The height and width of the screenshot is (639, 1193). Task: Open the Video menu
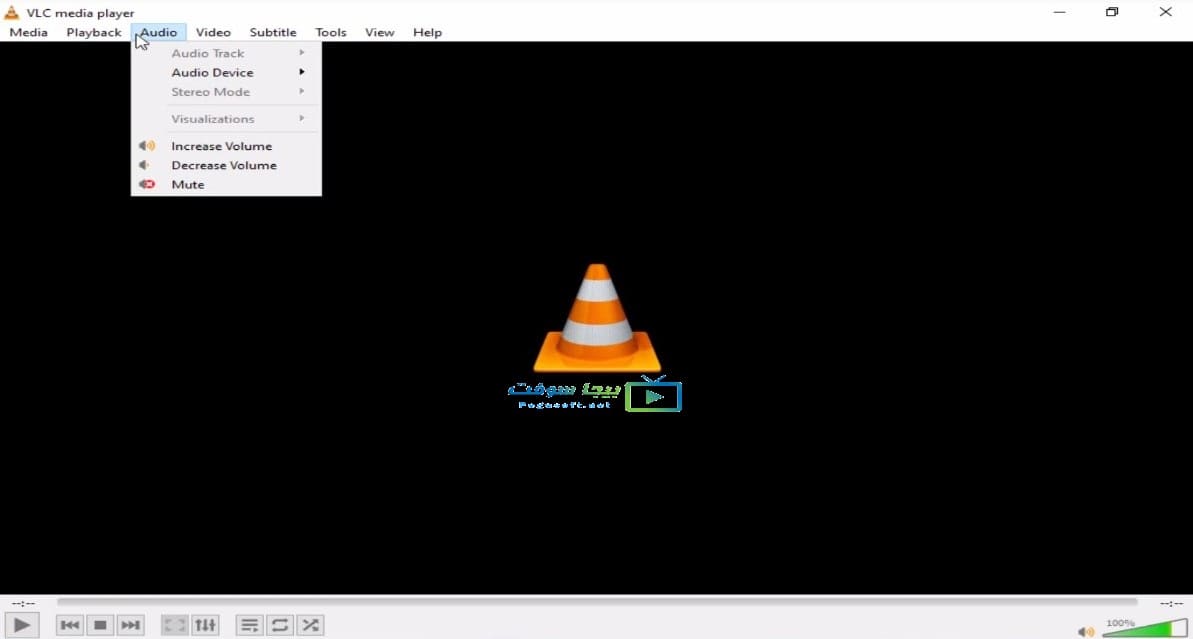213,32
